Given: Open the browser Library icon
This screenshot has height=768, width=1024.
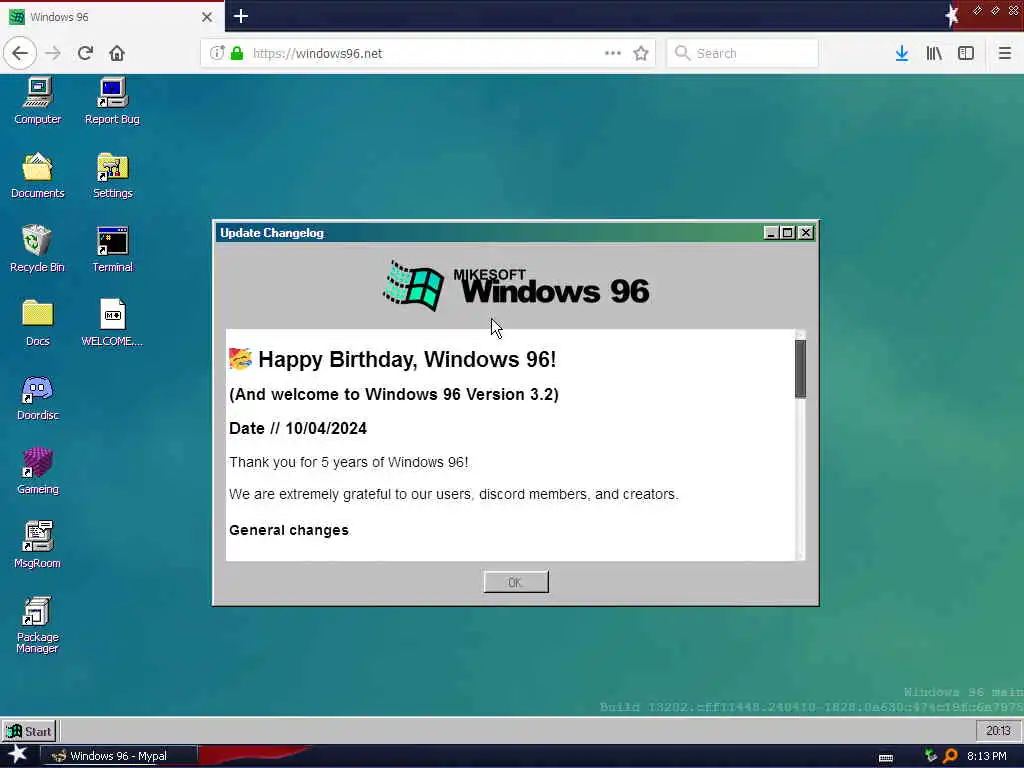Looking at the screenshot, I should [934, 53].
